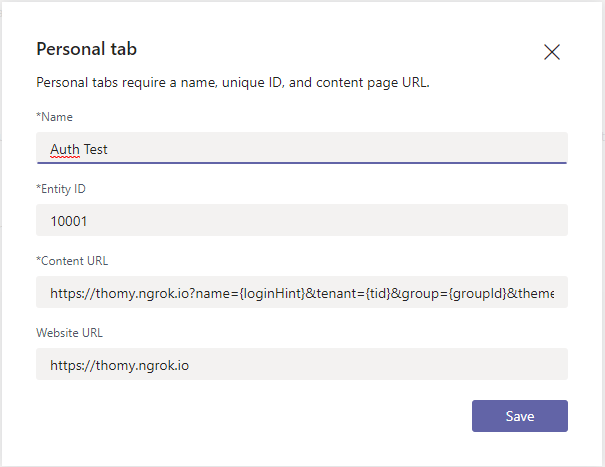Click the description text about personal tab requirements
Screen dimensions: 605x467
pyautogui.click(x=233, y=83)
